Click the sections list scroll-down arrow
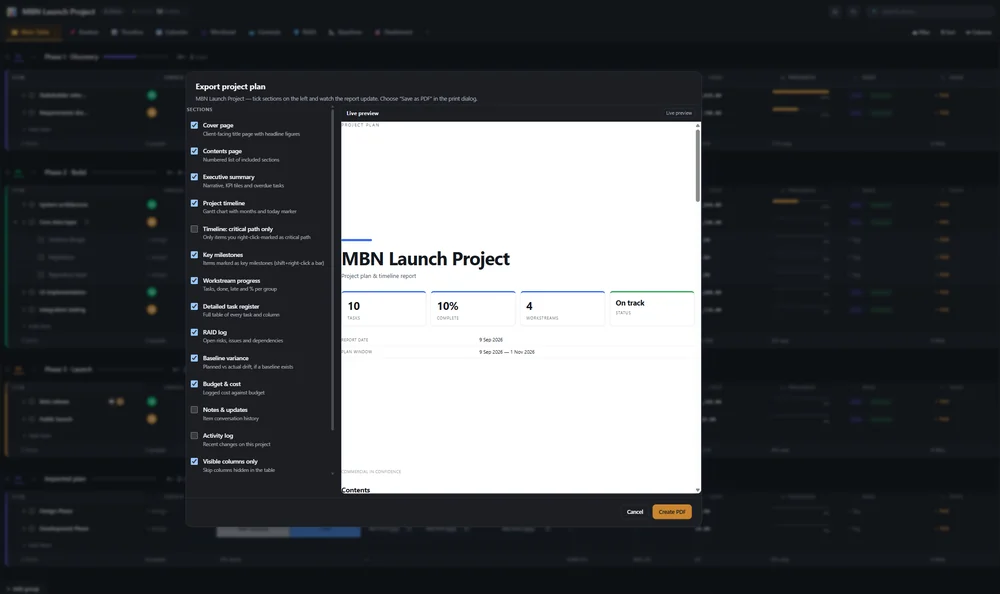1000x594 pixels. [x=332, y=473]
